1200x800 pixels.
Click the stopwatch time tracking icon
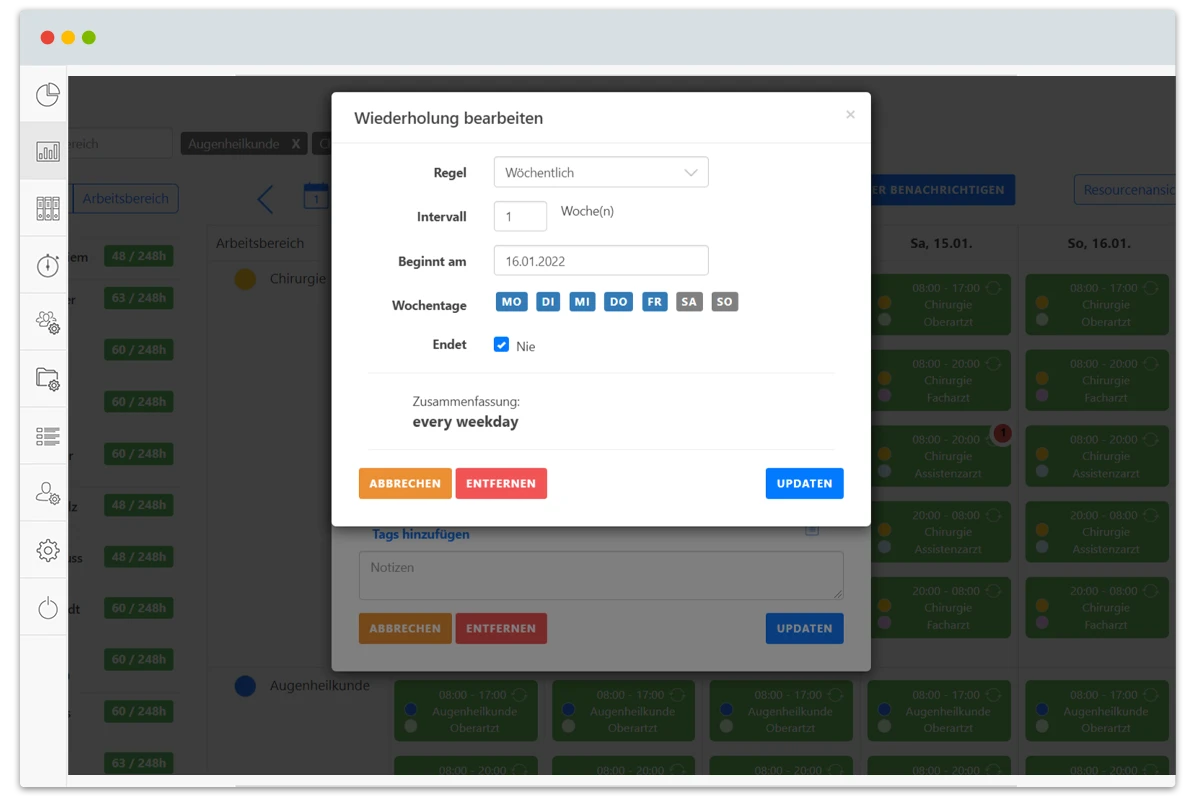click(x=47, y=265)
